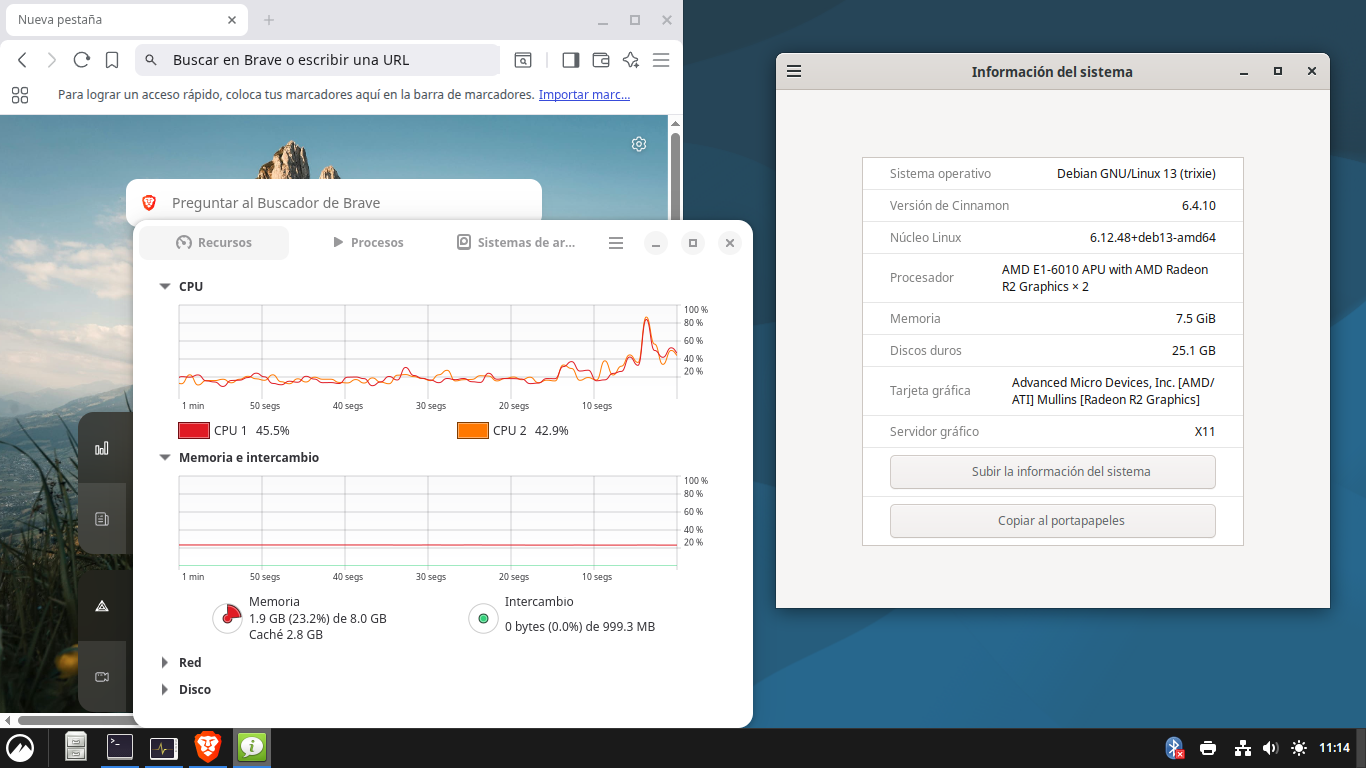Open Leo AI assistant icon

pyautogui.click(x=630, y=60)
